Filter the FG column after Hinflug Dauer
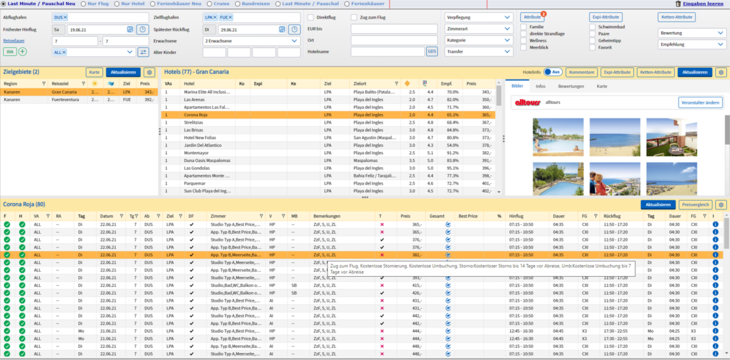Viewport: 730px width, 360px height. (x=595, y=216)
